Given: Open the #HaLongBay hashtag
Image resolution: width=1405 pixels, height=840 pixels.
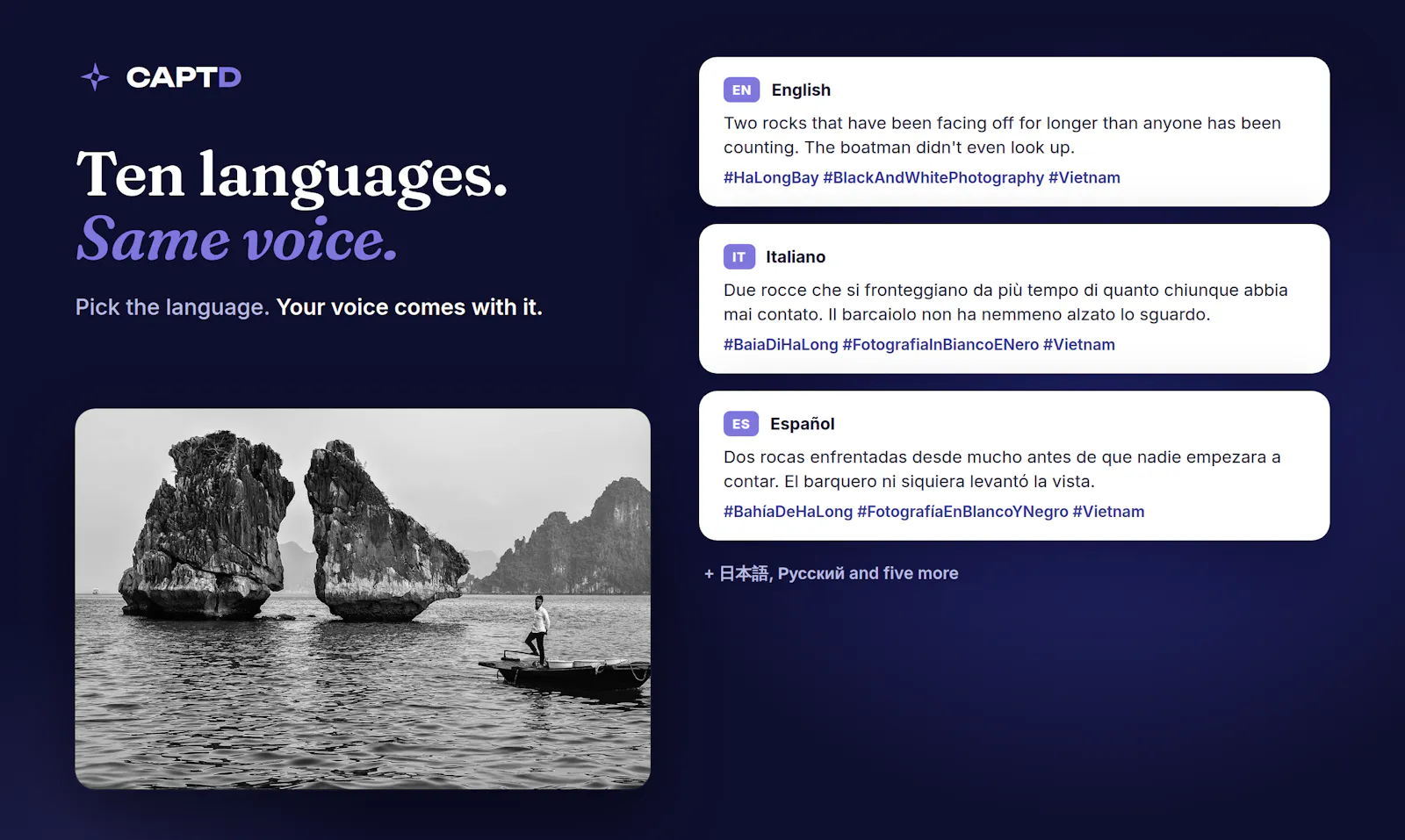Looking at the screenshot, I should (x=771, y=177).
